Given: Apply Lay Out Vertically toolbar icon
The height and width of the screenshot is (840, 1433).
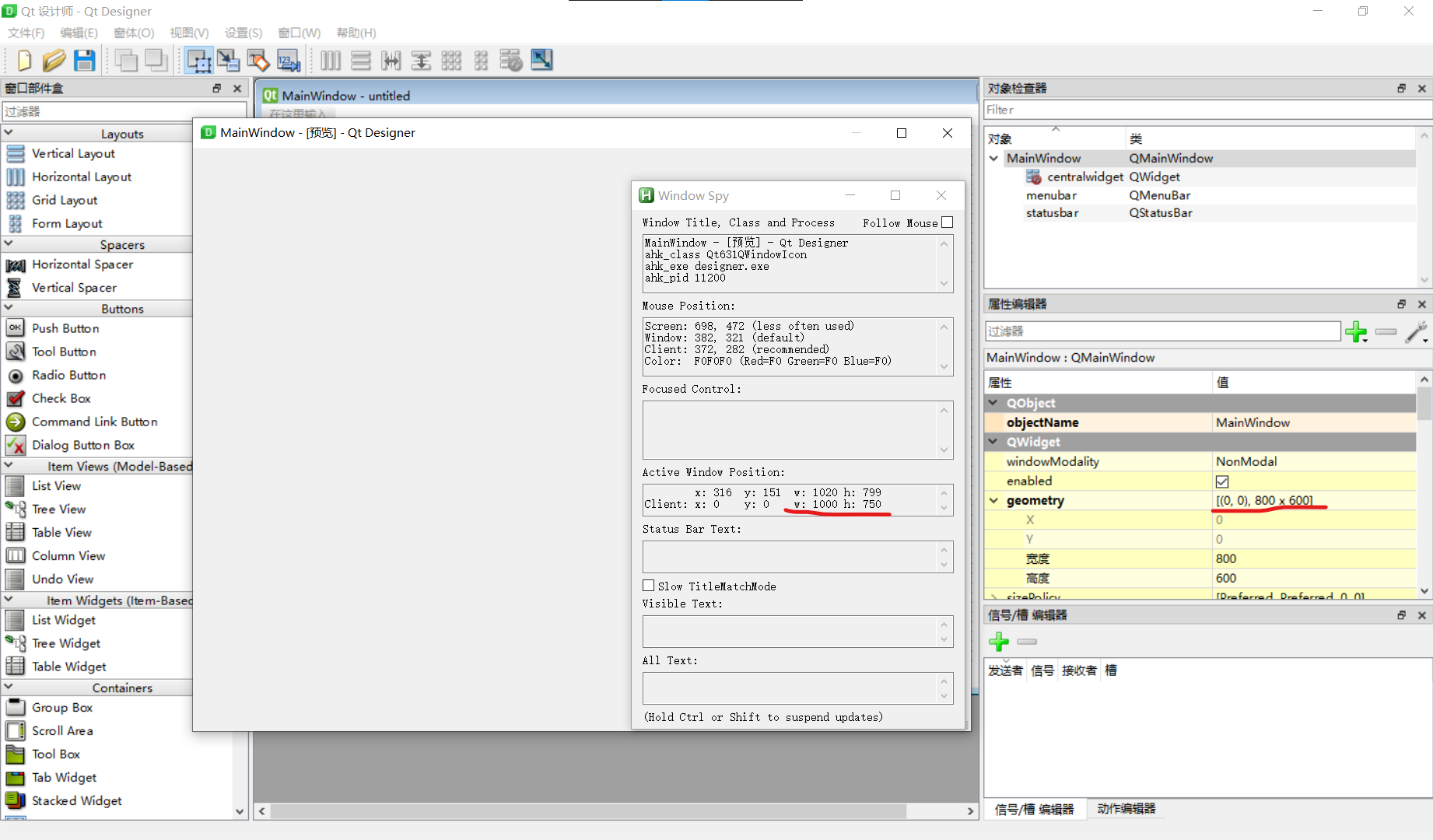Looking at the screenshot, I should click(x=360, y=60).
